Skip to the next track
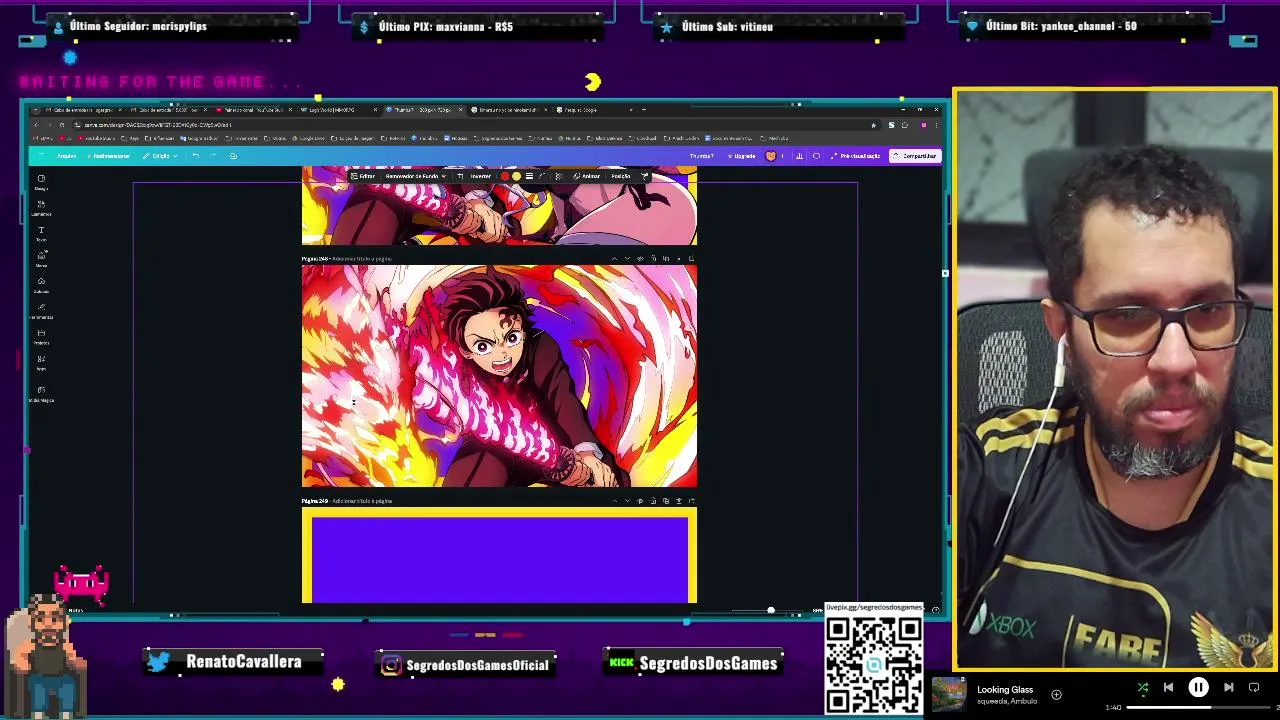This screenshot has width=1280, height=720. 1228,688
